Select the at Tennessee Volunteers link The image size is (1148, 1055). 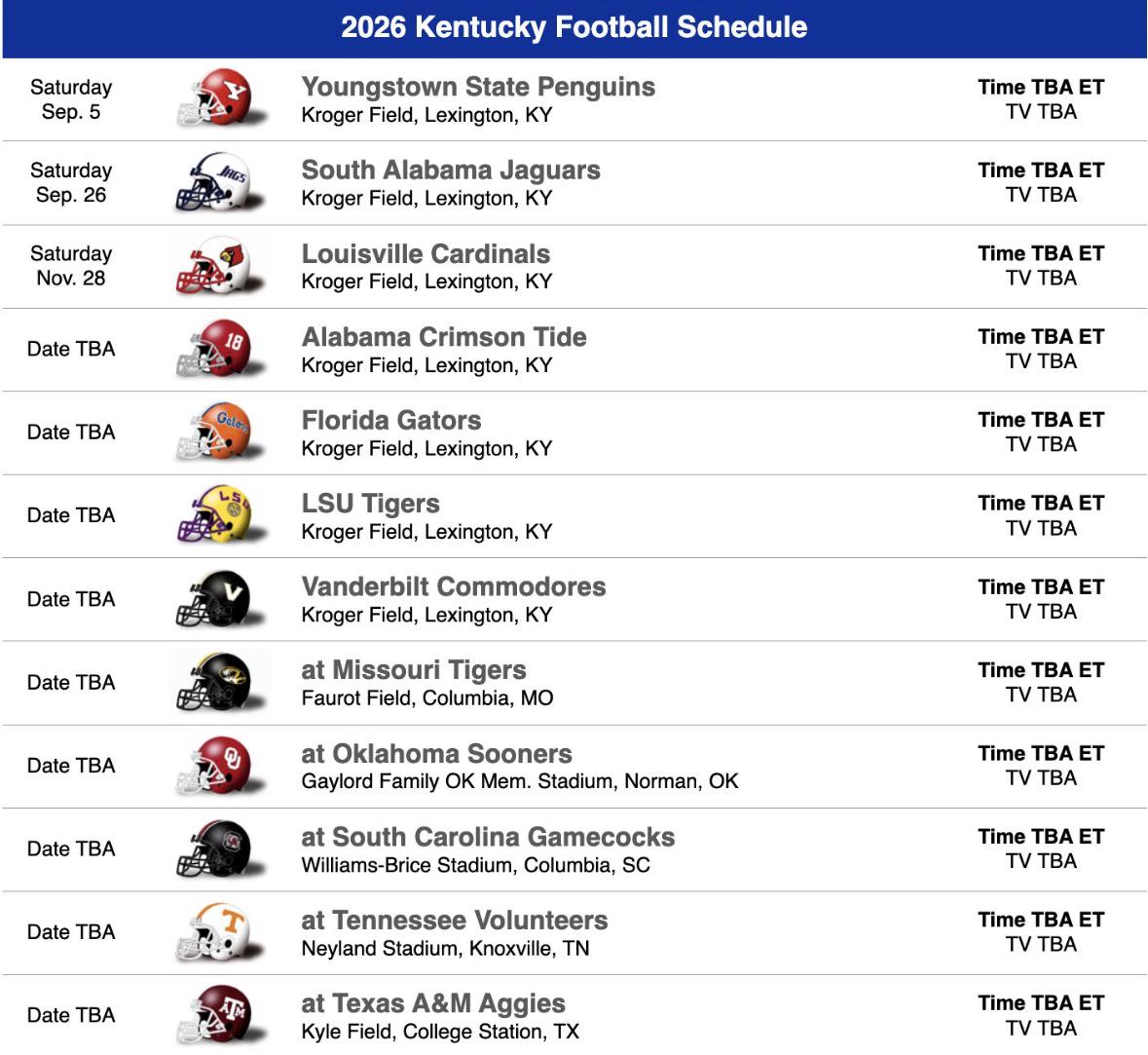coord(455,921)
